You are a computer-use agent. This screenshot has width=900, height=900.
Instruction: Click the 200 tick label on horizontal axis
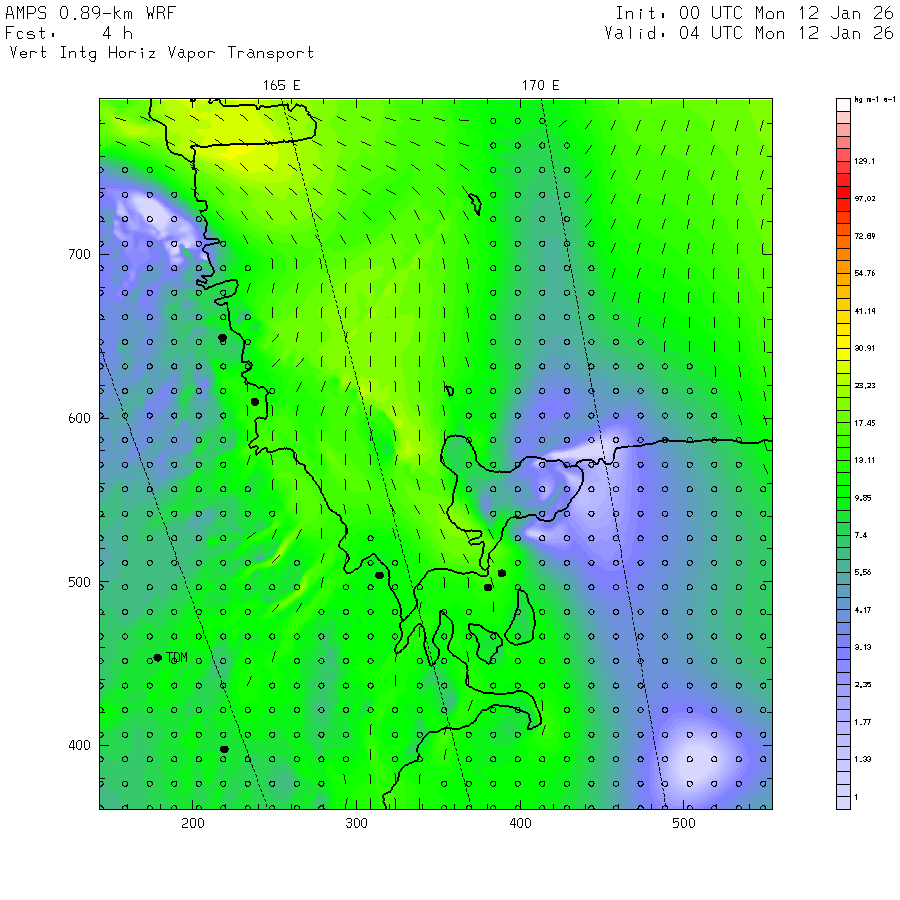193,823
